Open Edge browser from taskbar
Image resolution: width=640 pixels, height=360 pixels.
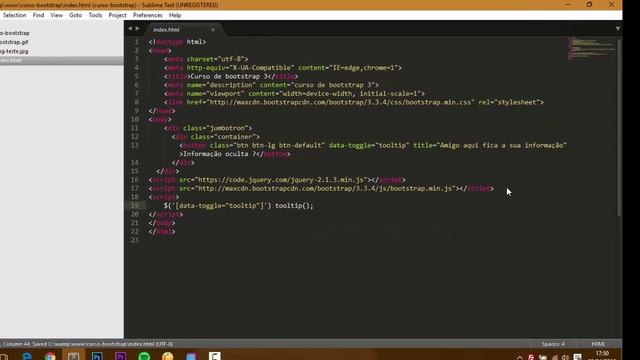27,356
